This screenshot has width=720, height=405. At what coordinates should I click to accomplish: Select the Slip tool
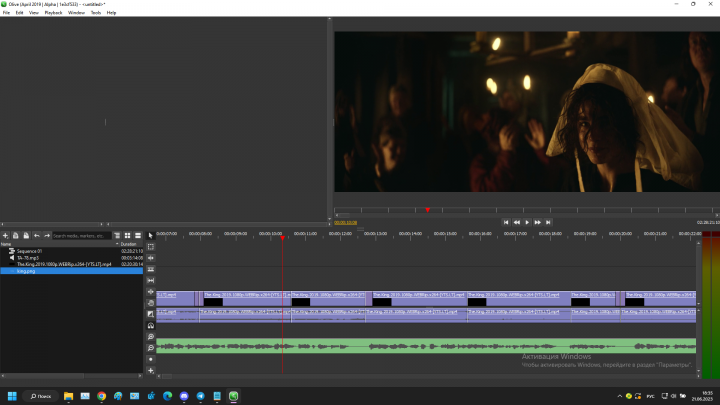pyautogui.click(x=151, y=281)
